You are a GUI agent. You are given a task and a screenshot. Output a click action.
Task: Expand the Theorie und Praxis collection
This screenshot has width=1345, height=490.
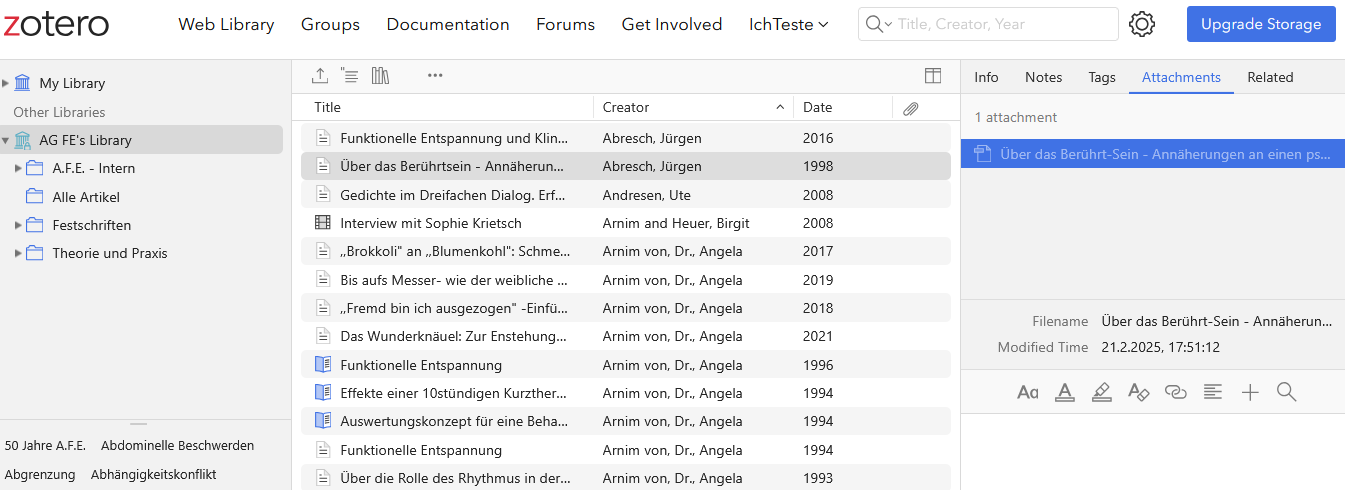18,253
